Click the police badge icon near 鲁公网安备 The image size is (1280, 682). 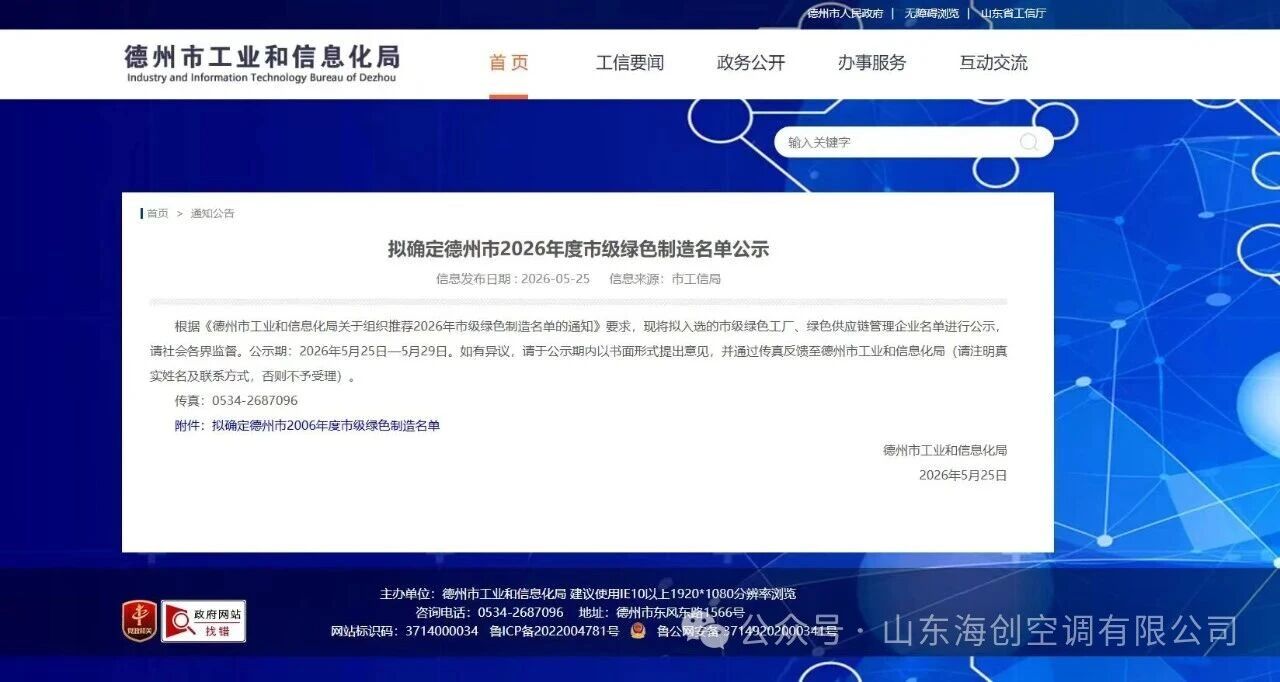pos(638,631)
